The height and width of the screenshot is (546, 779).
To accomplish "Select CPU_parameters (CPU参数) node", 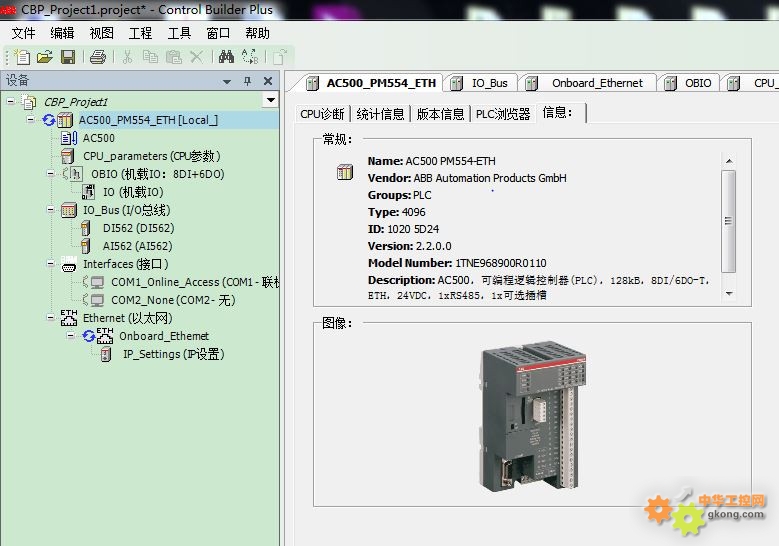I will tap(152, 156).
